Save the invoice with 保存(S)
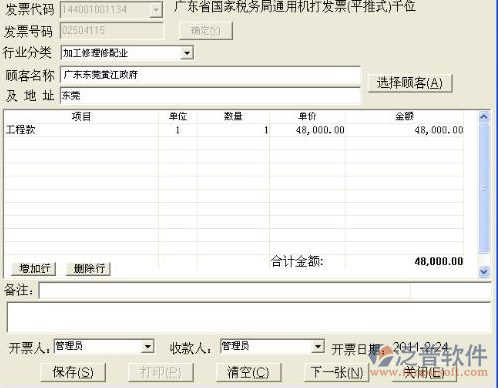Screen dimensions: 498x388 pyautogui.click(x=73, y=372)
